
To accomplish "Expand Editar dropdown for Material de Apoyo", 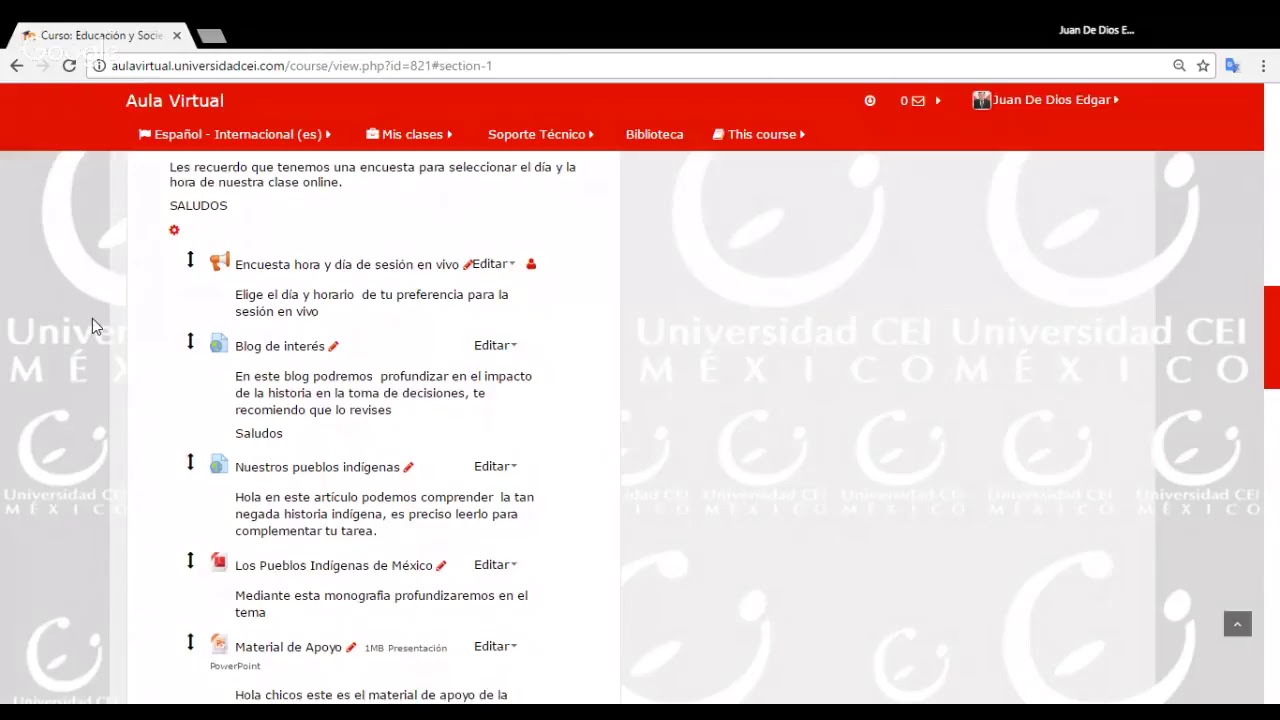I will pos(495,646).
